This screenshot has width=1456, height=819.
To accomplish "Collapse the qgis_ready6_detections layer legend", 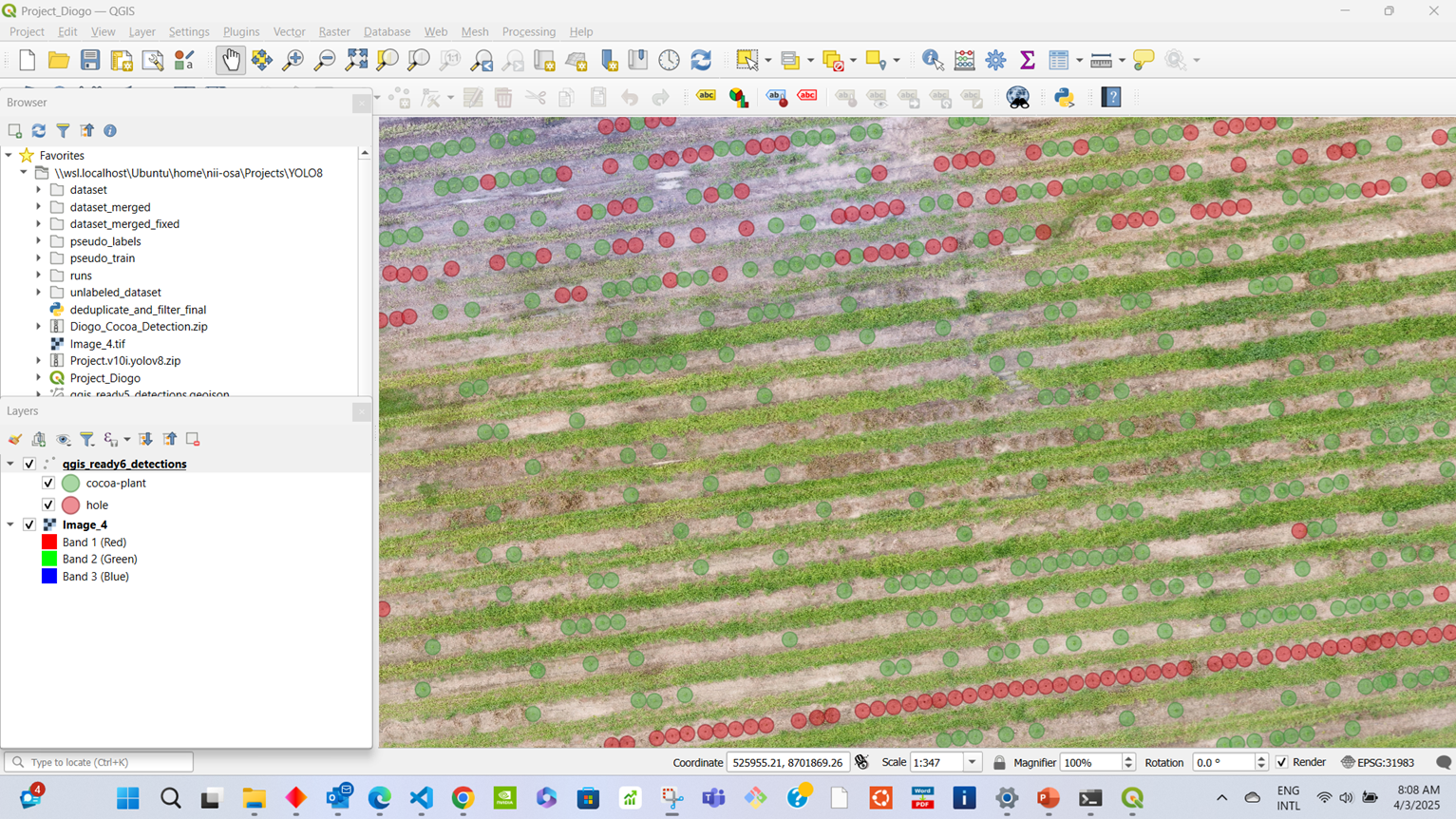I will click(10, 464).
